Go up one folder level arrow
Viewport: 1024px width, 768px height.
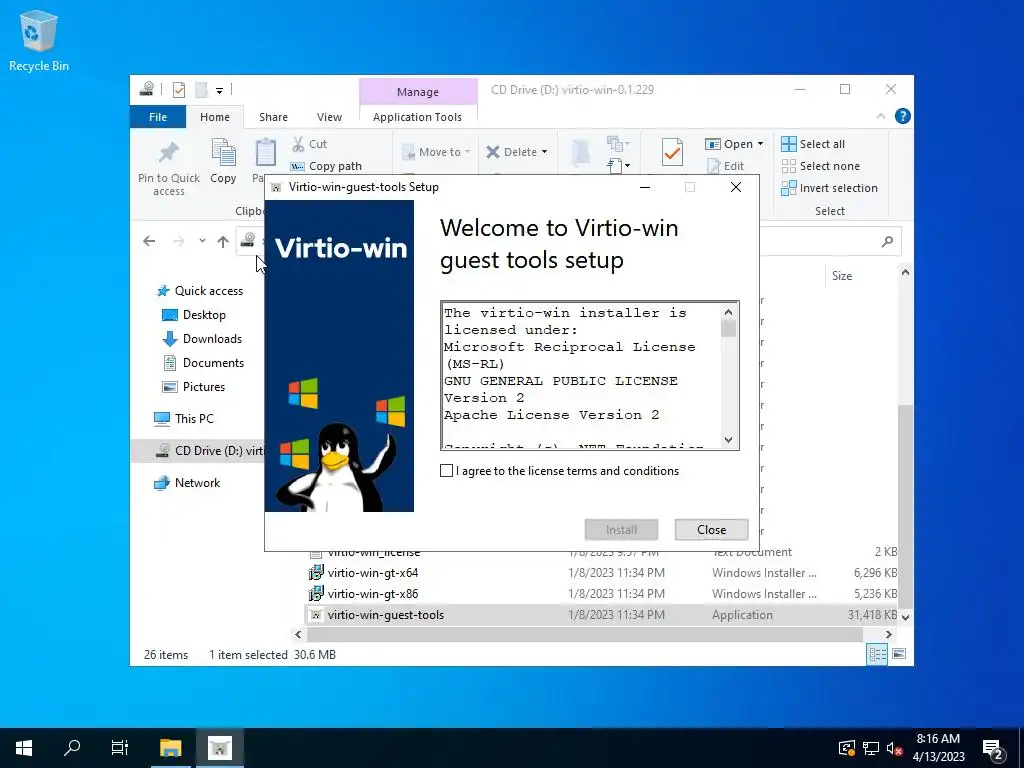coord(223,241)
